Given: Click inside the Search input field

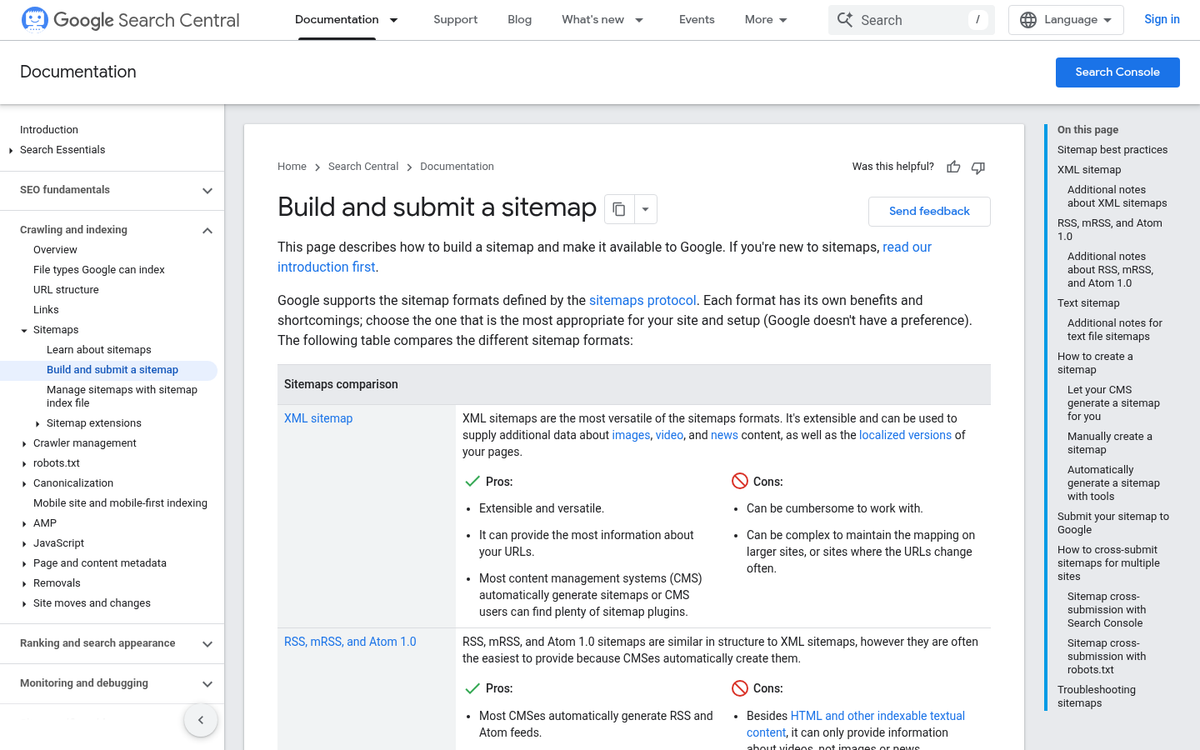Looking at the screenshot, I should [x=900, y=19].
